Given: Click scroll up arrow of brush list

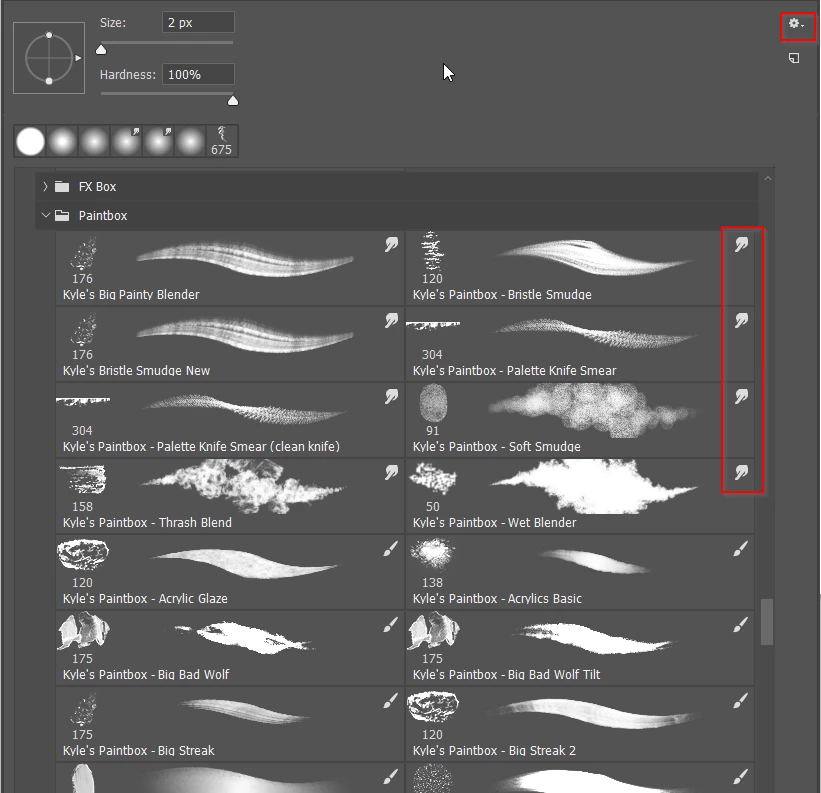Looking at the screenshot, I should click(x=768, y=178).
